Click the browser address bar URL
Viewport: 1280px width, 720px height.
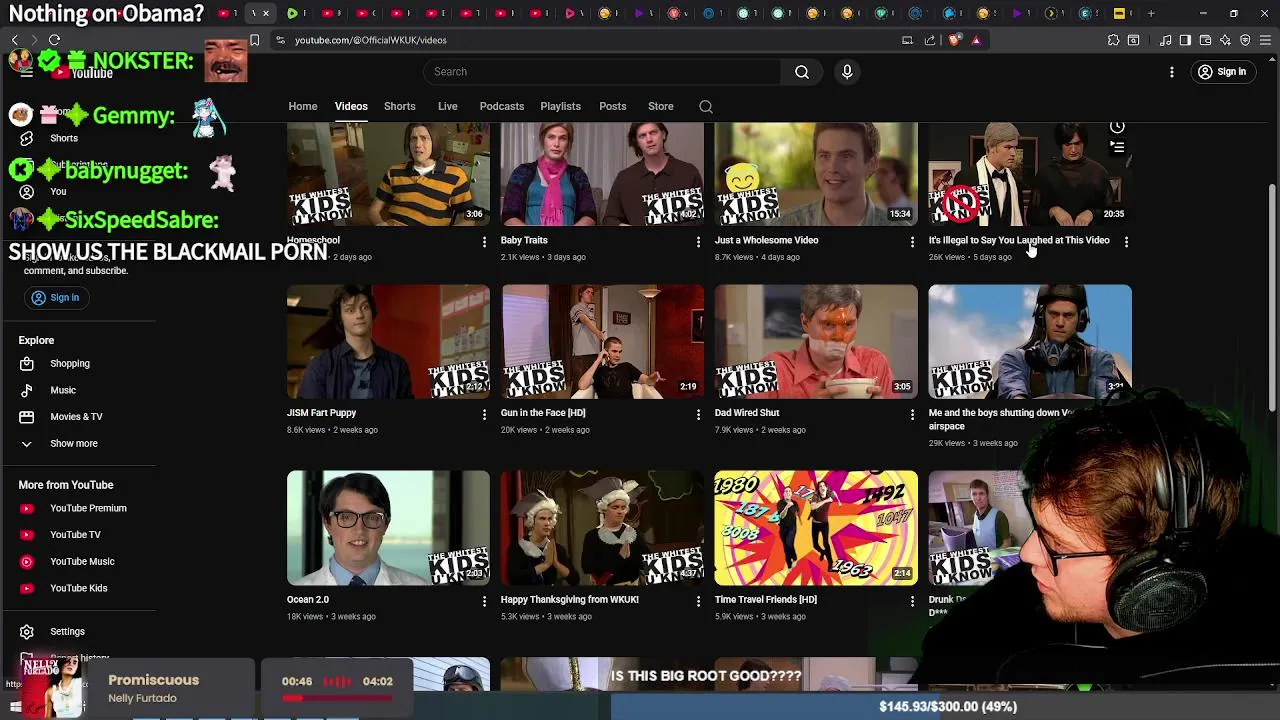pyautogui.click(x=371, y=40)
